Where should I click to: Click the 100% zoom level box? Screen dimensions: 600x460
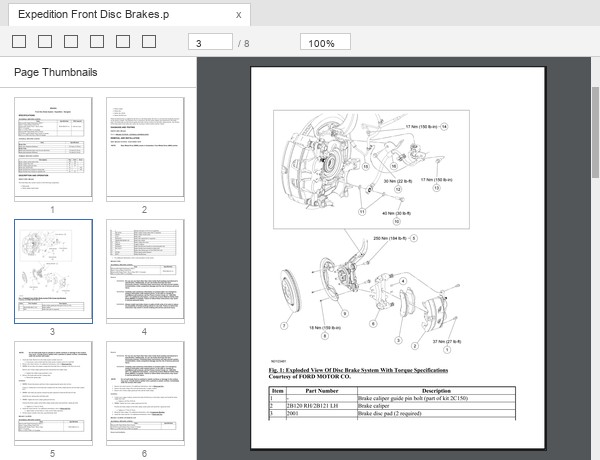click(x=325, y=42)
